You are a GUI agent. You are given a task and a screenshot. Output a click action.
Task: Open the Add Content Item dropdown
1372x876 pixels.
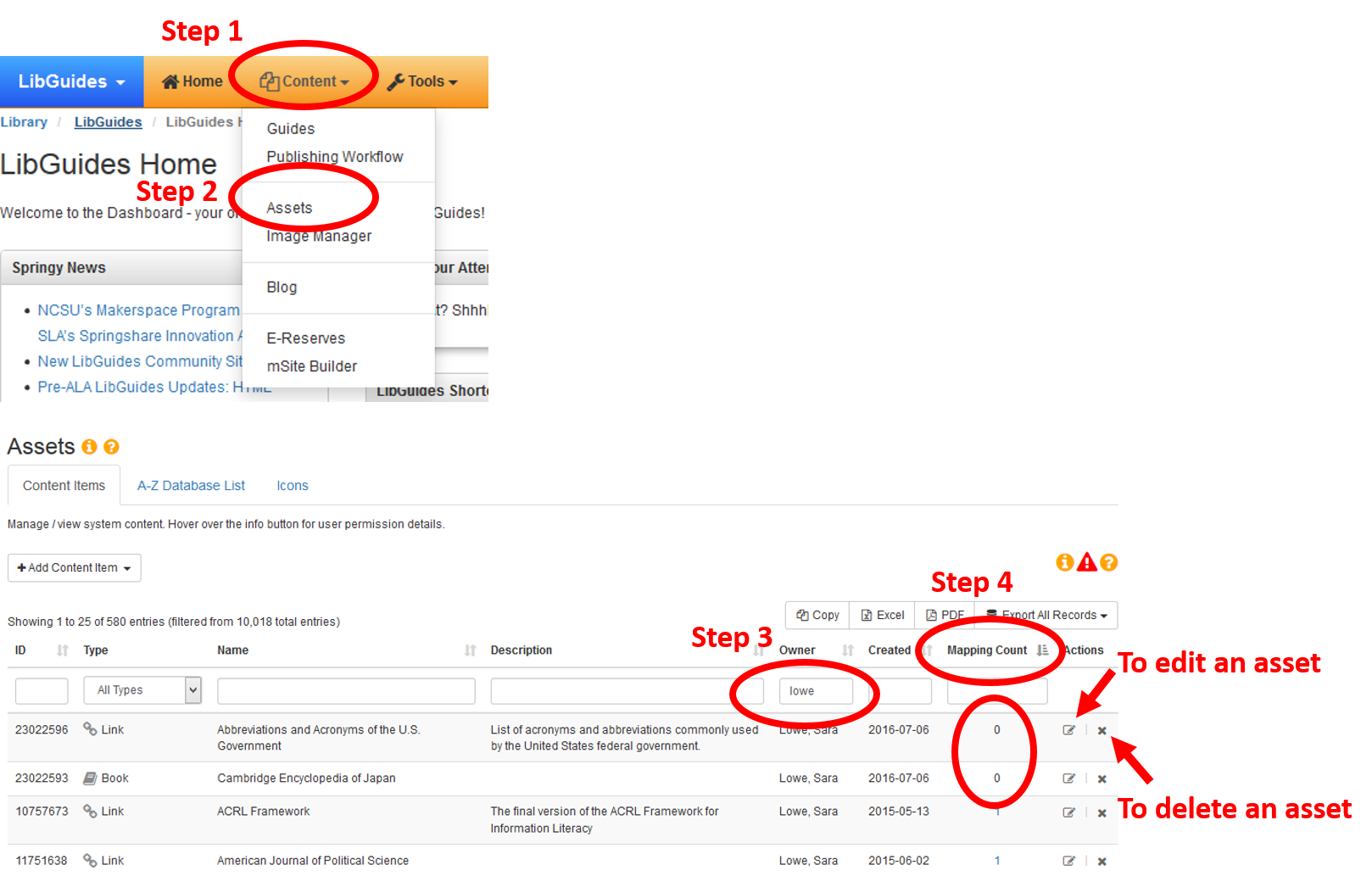(75, 568)
